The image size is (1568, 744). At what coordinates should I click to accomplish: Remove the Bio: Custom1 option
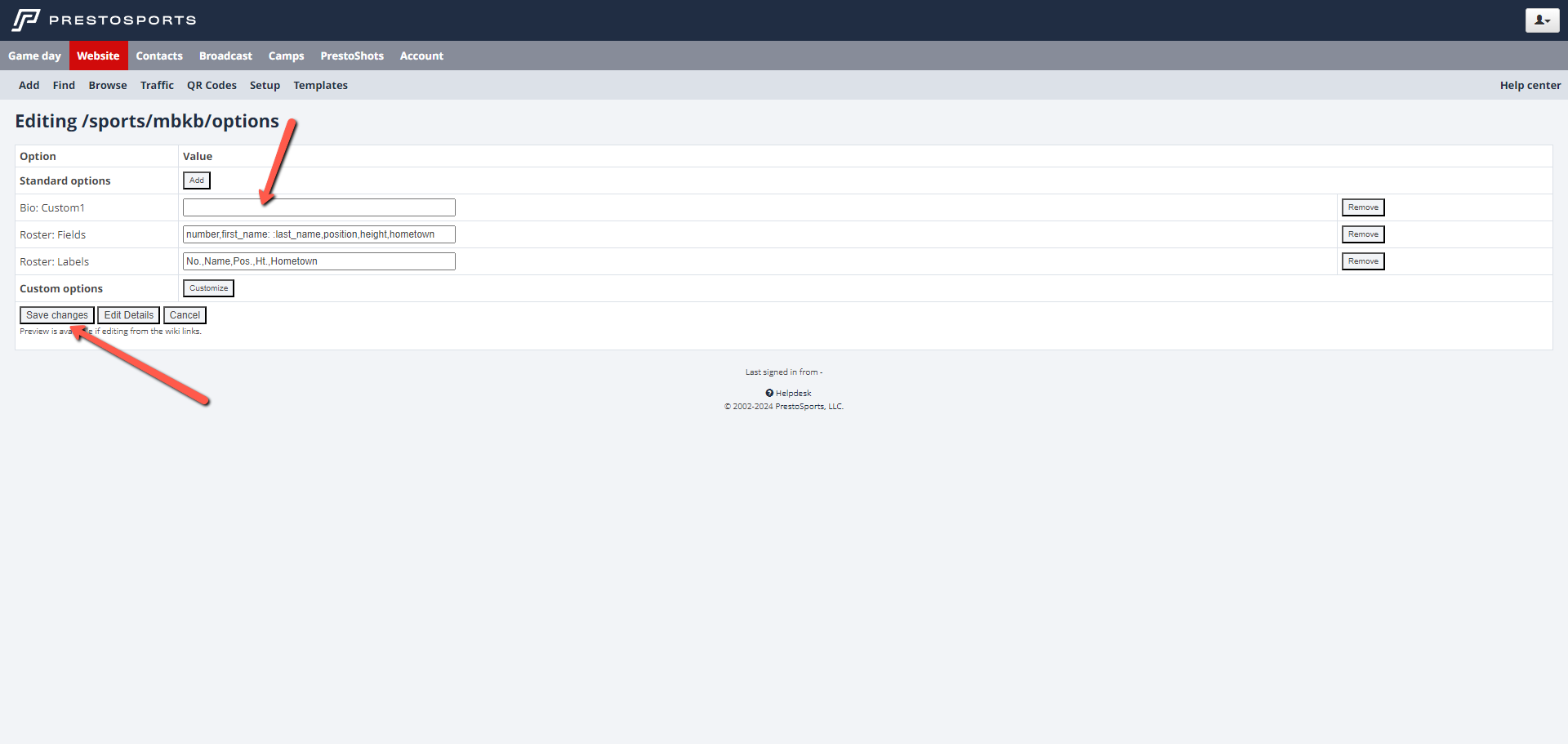click(1363, 207)
